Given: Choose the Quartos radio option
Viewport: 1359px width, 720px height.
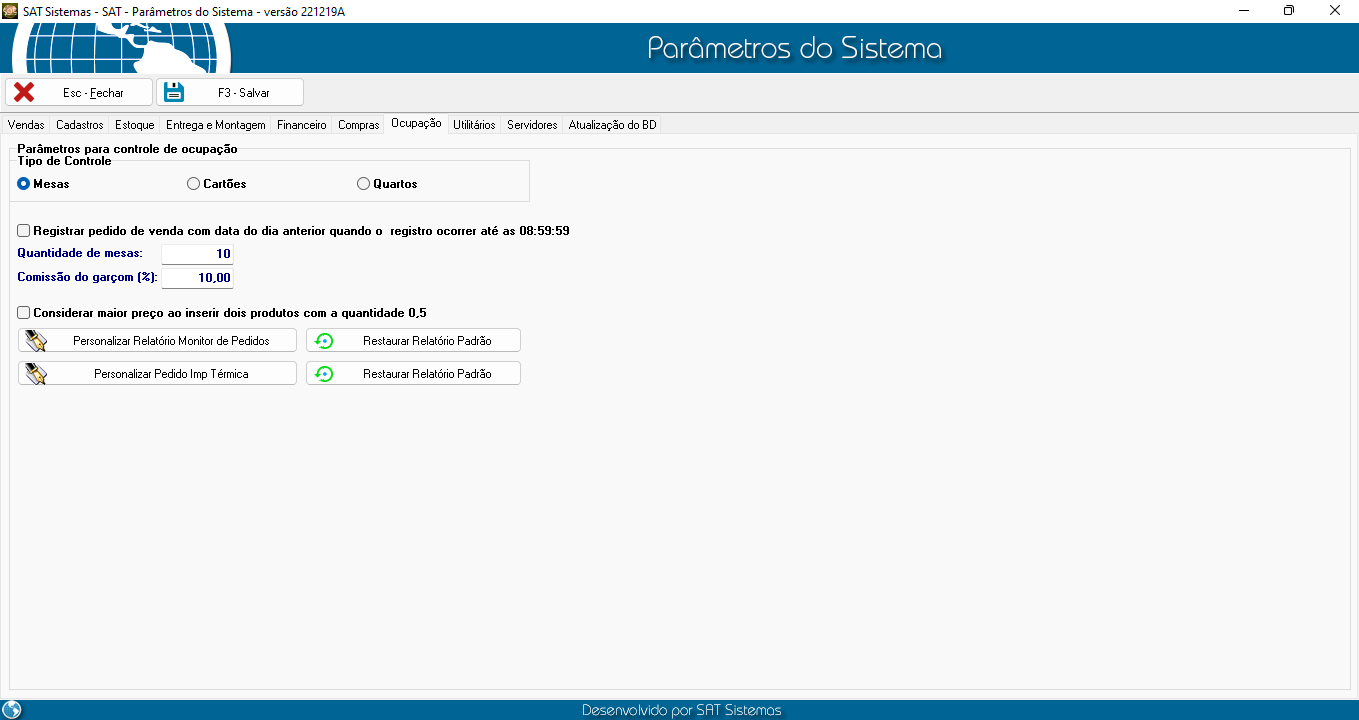Looking at the screenshot, I should (364, 184).
